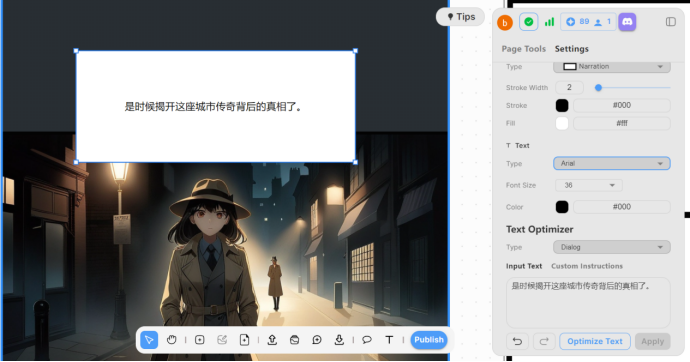The height and width of the screenshot is (362, 690).
Task: Open the Text Optimizer Dialog type dropdown
Action: 612,247
